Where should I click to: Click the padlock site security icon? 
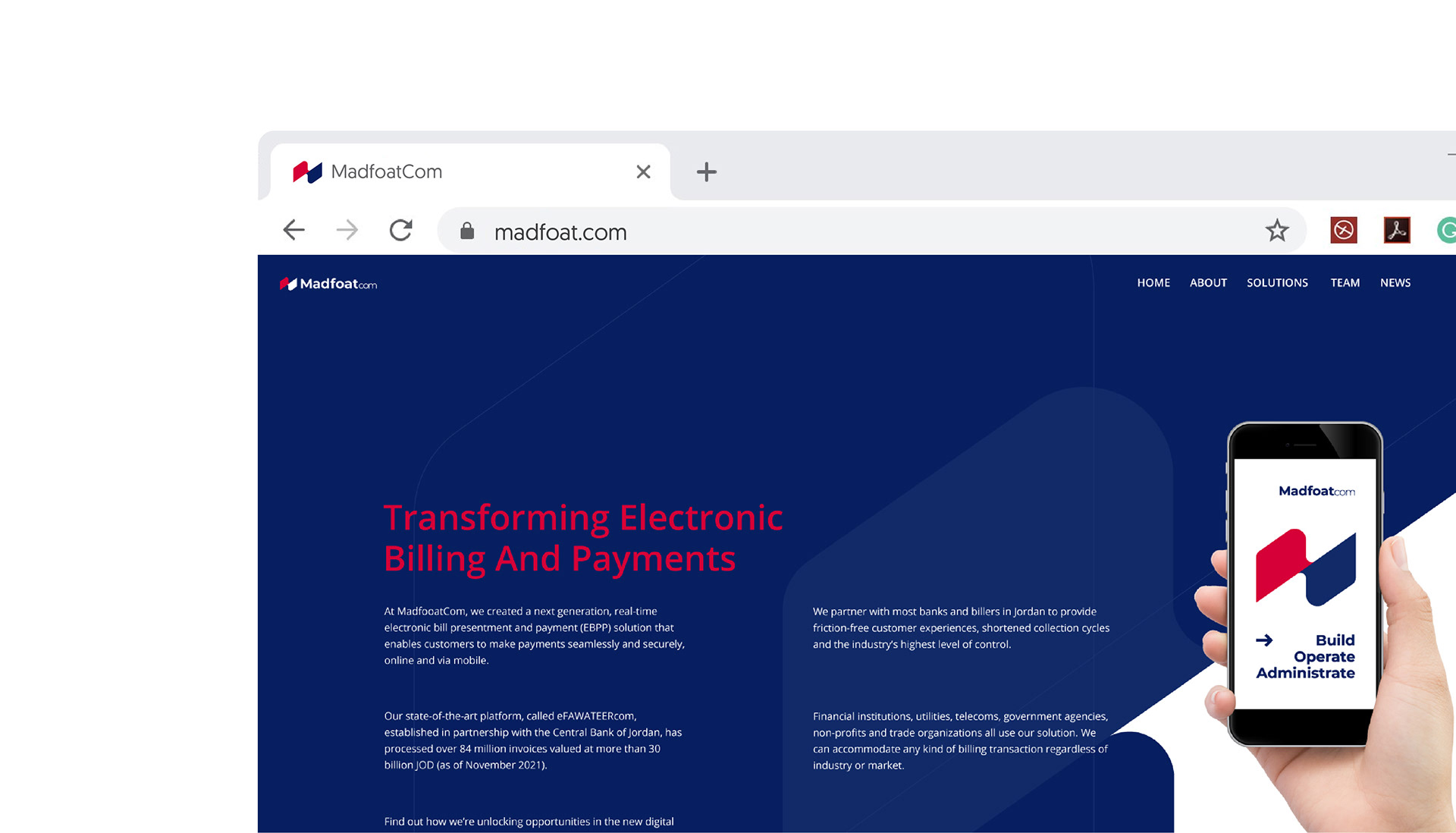click(467, 231)
